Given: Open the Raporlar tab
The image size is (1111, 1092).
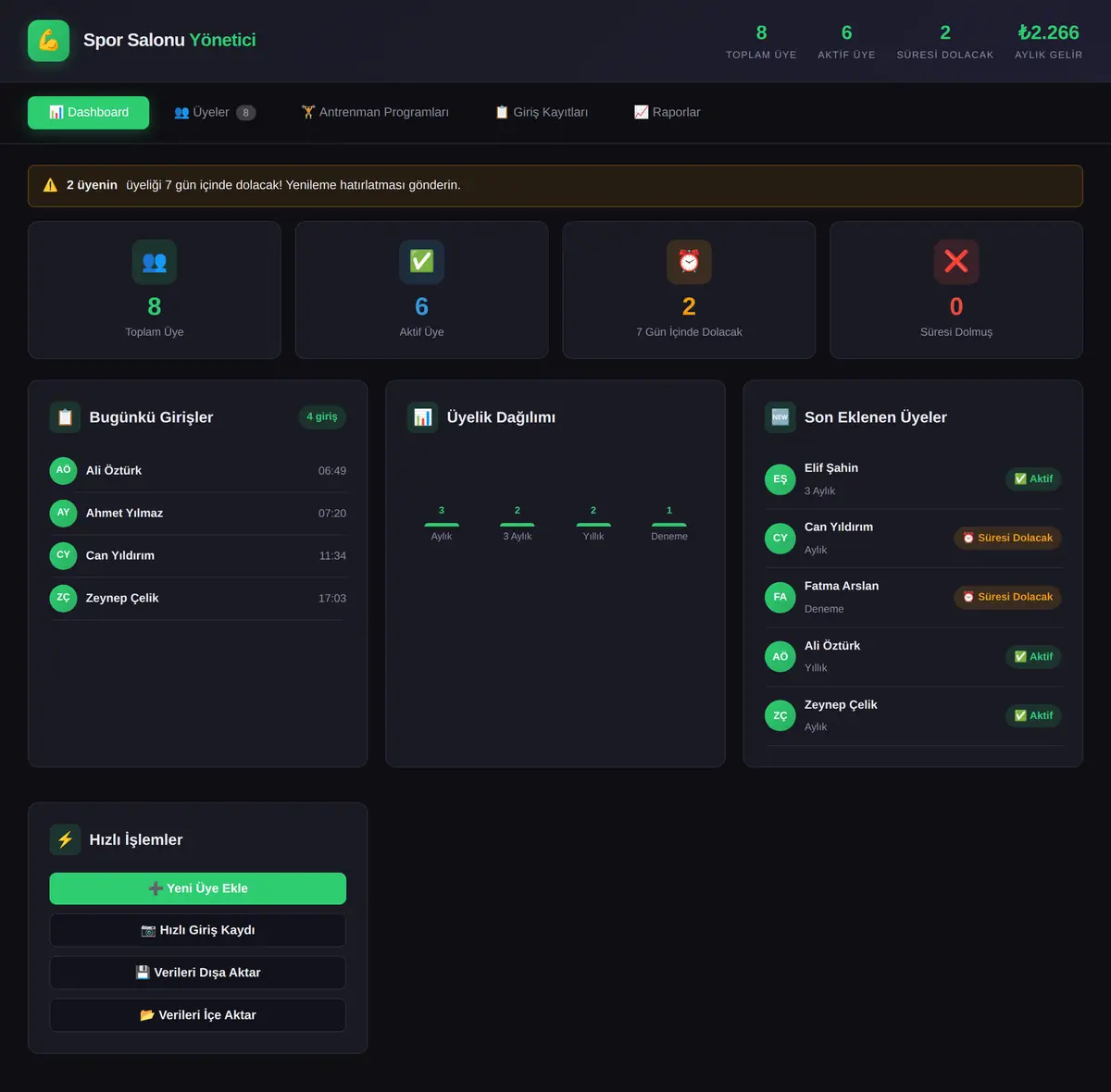Looking at the screenshot, I should point(667,112).
